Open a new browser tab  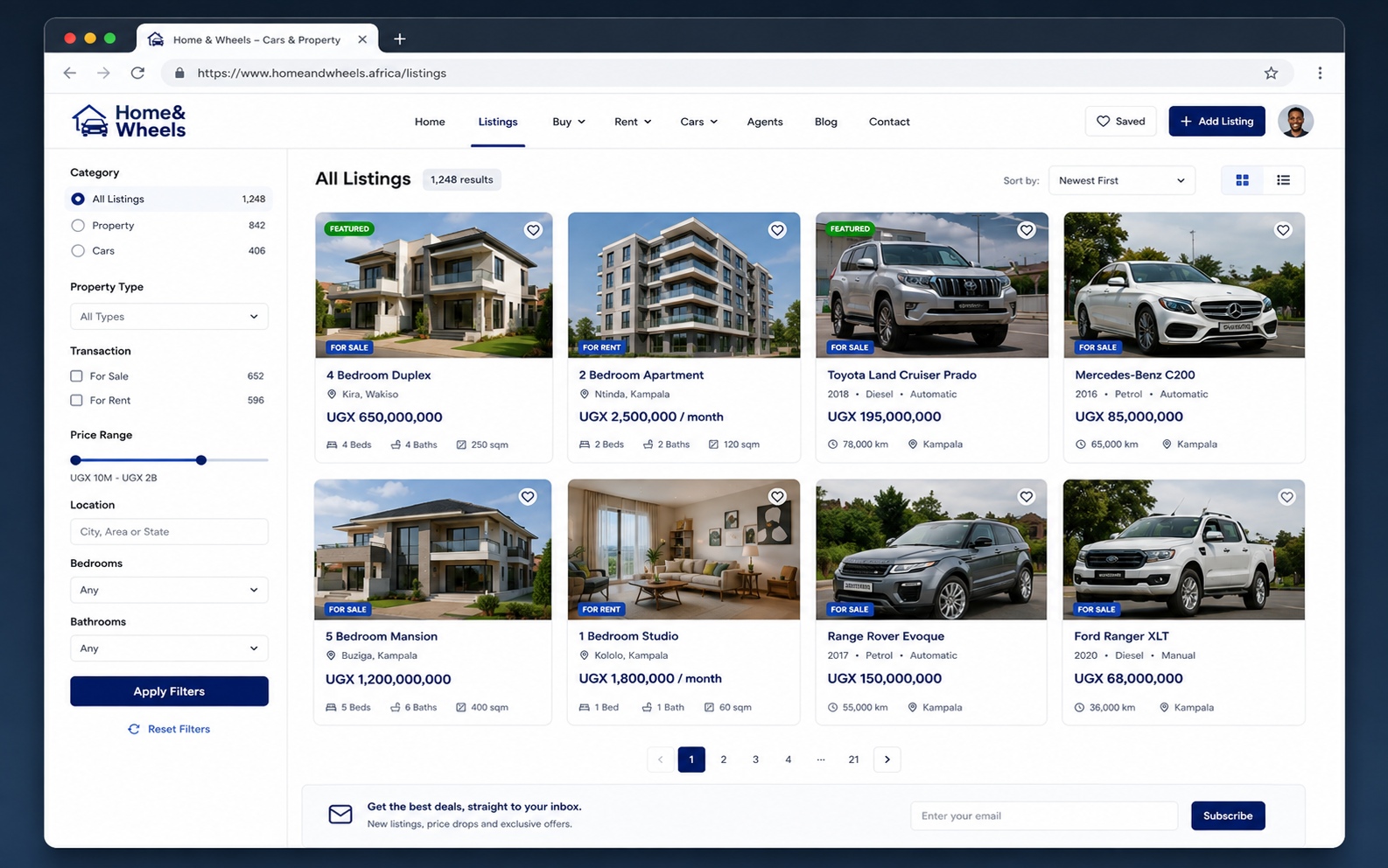[x=399, y=38]
